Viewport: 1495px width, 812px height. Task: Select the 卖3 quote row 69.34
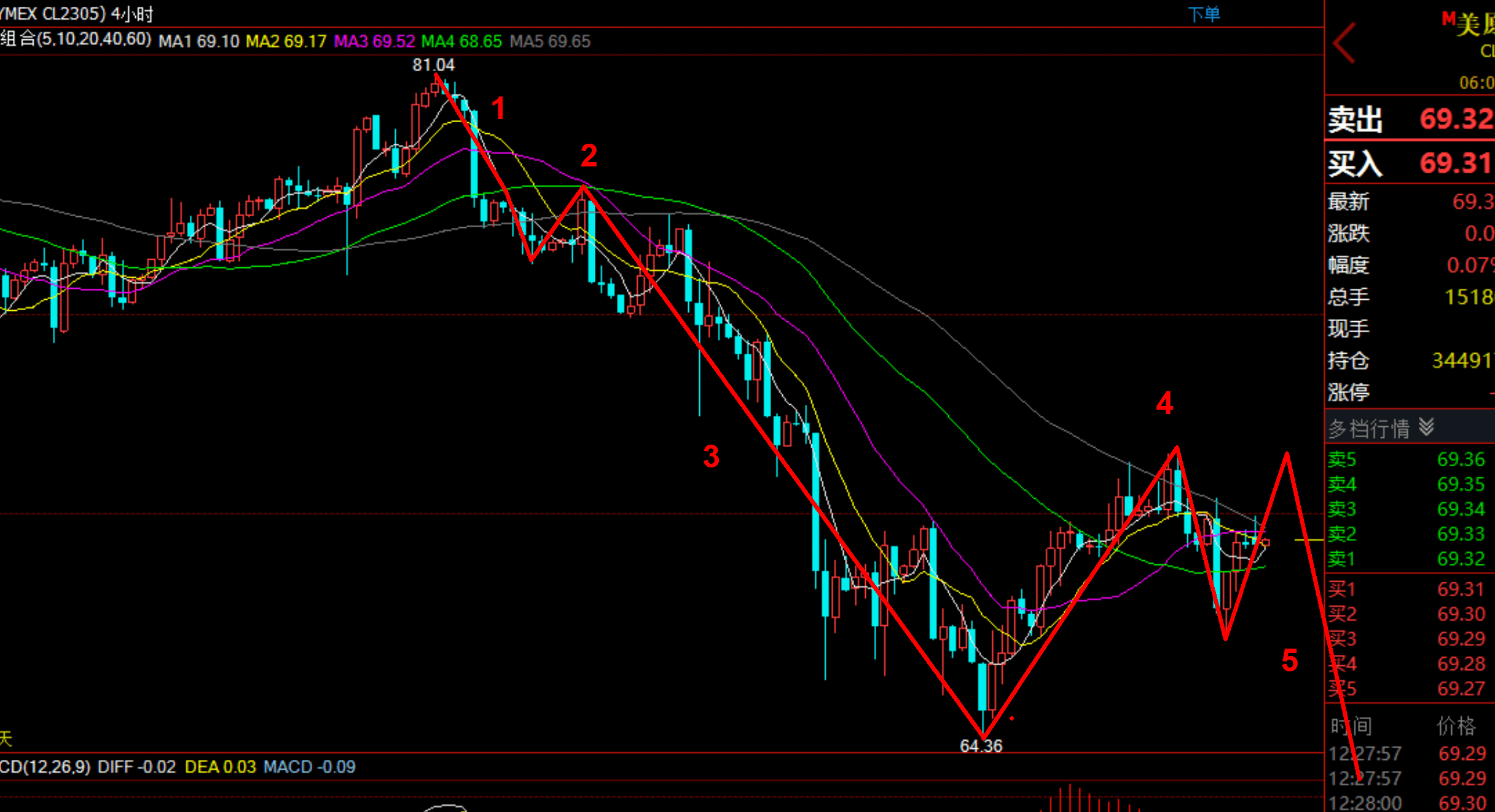point(1410,509)
